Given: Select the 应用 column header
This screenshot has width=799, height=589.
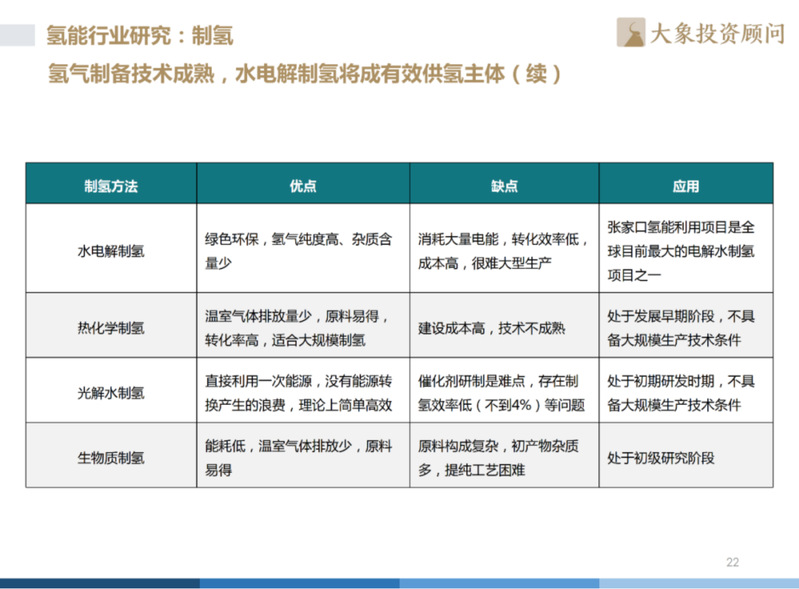Looking at the screenshot, I should pyautogui.click(x=685, y=185).
